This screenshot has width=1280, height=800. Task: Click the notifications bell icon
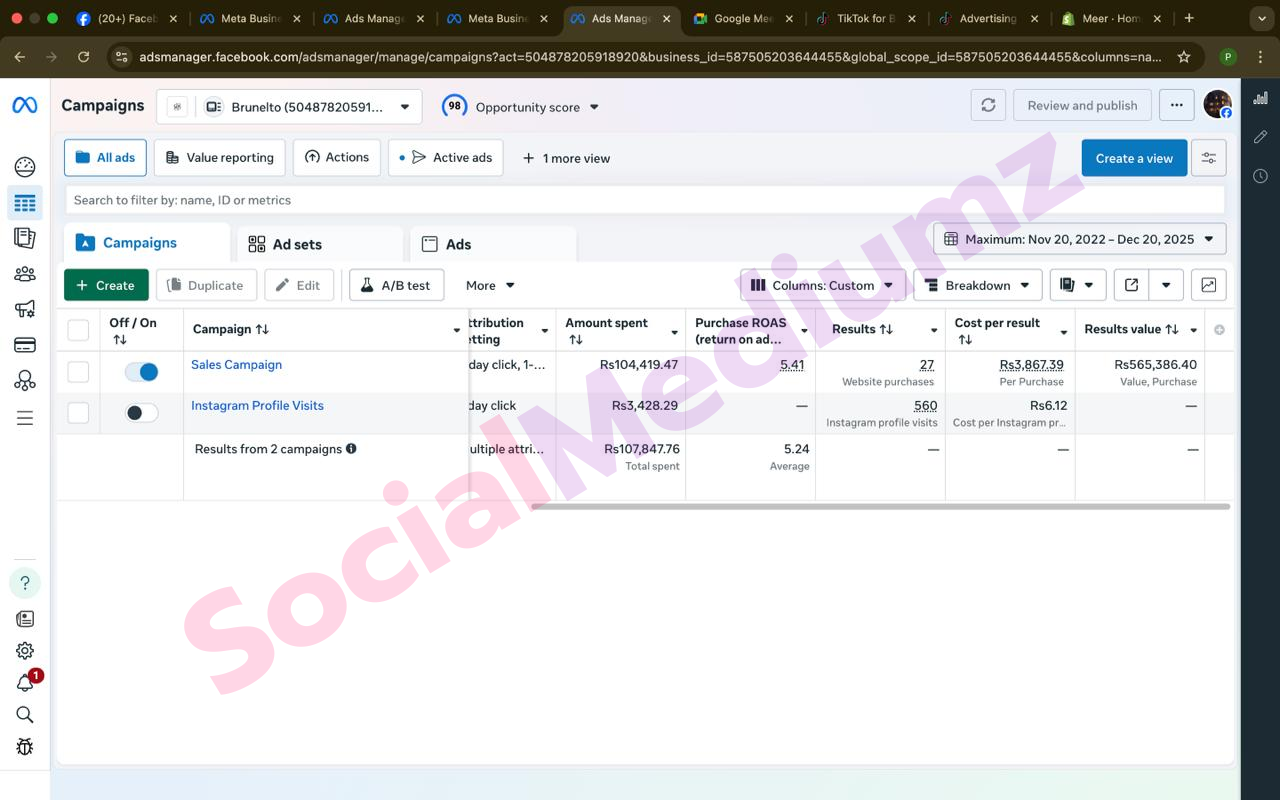click(x=25, y=683)
